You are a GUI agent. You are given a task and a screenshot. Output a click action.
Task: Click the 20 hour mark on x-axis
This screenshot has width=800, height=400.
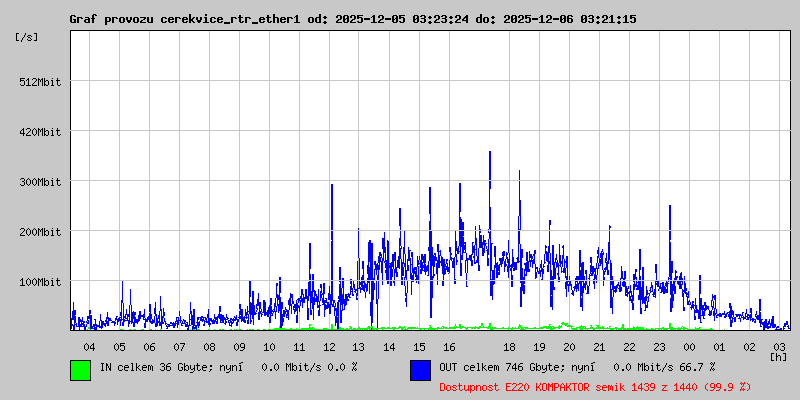569,346
